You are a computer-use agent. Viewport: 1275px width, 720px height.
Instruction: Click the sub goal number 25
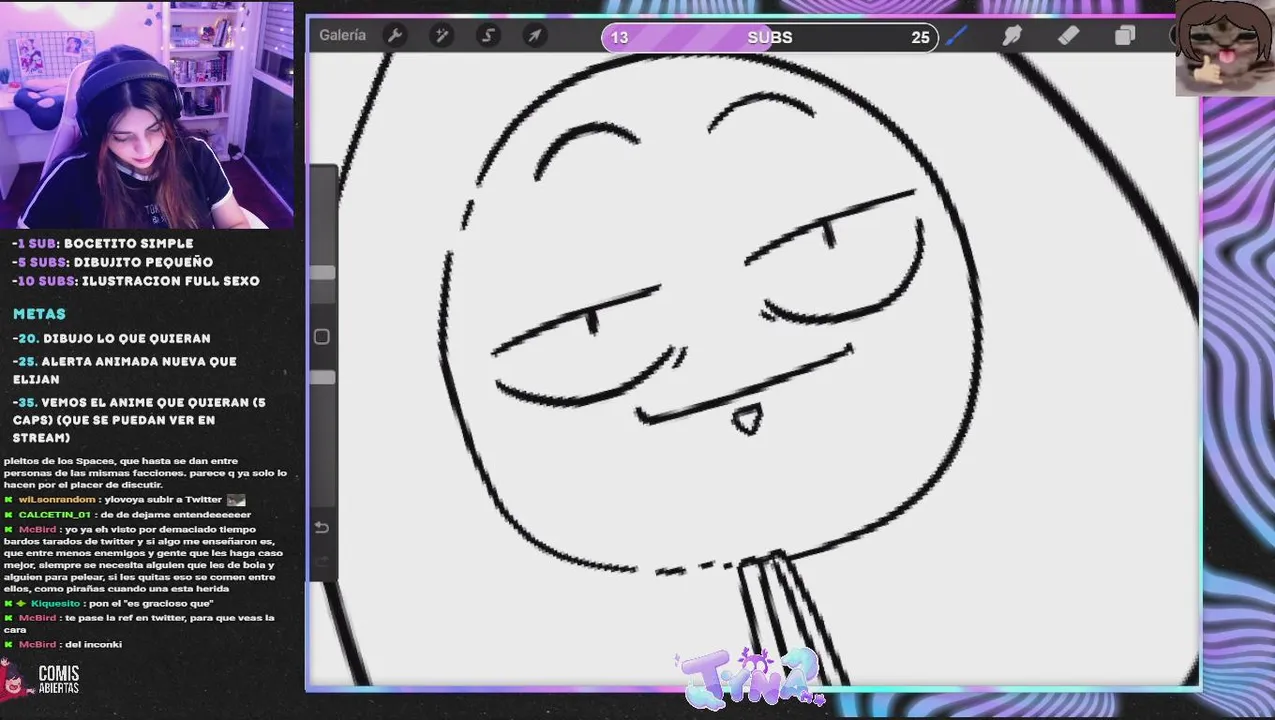click(x=920, y=38)
